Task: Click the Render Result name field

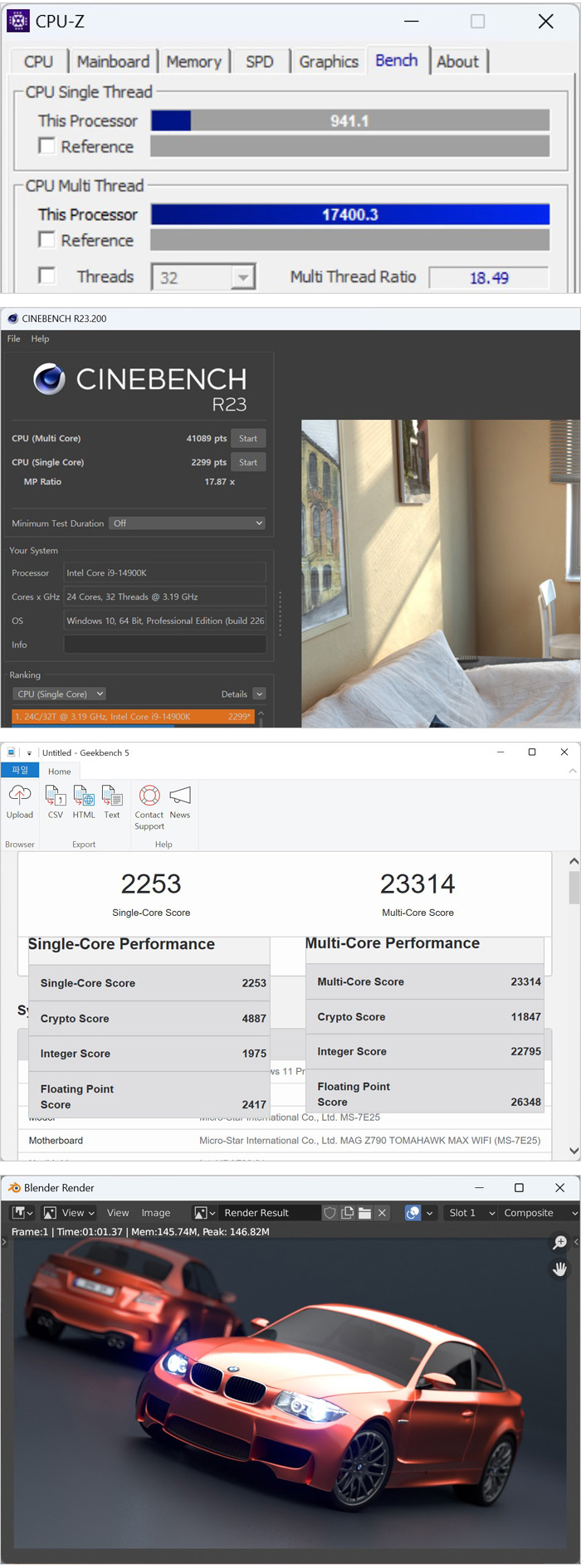Action: click(270, 1213)
